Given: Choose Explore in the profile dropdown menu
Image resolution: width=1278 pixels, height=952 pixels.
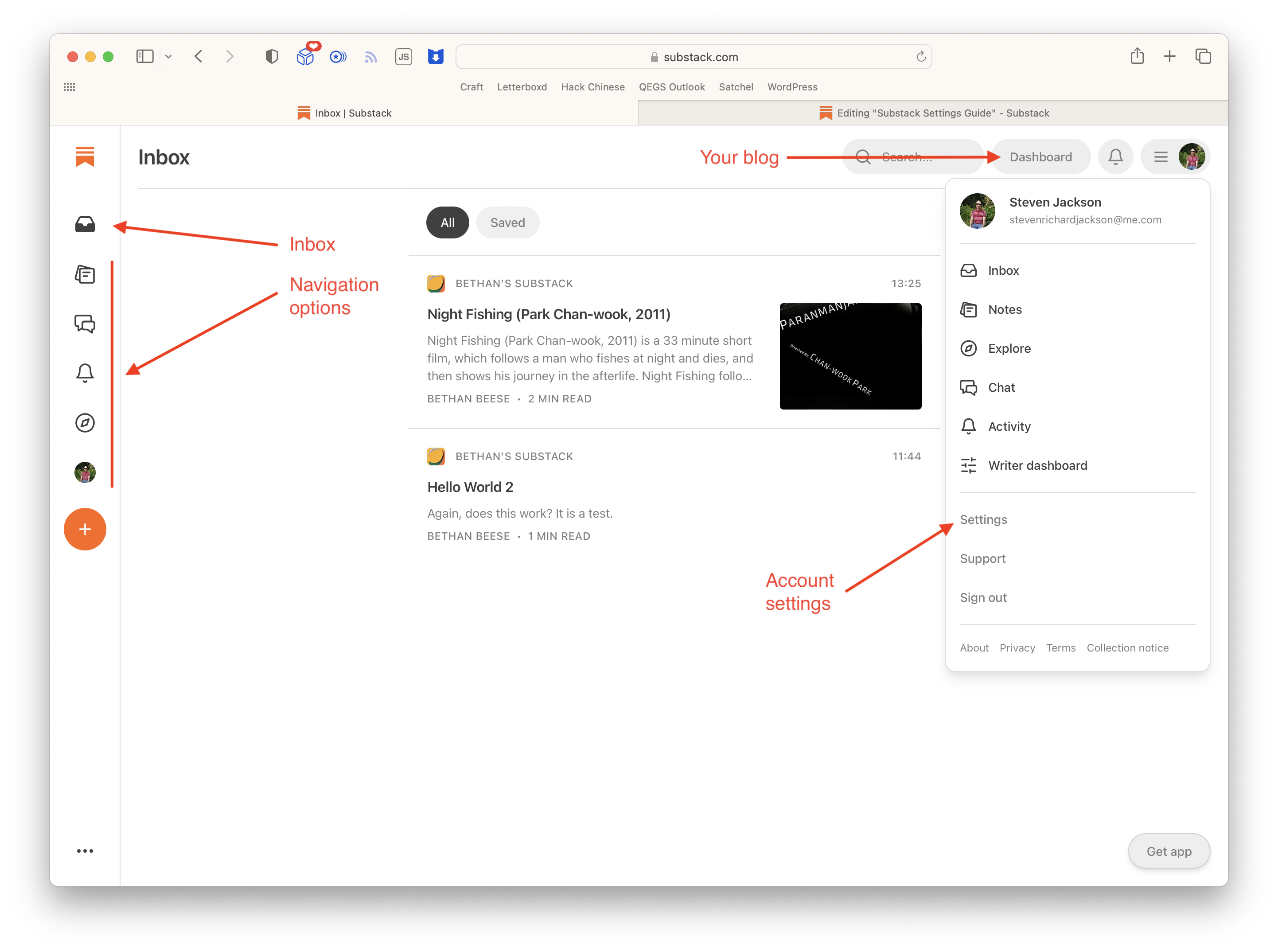Looking at the screenshot, I should [x=1078, y=349].
